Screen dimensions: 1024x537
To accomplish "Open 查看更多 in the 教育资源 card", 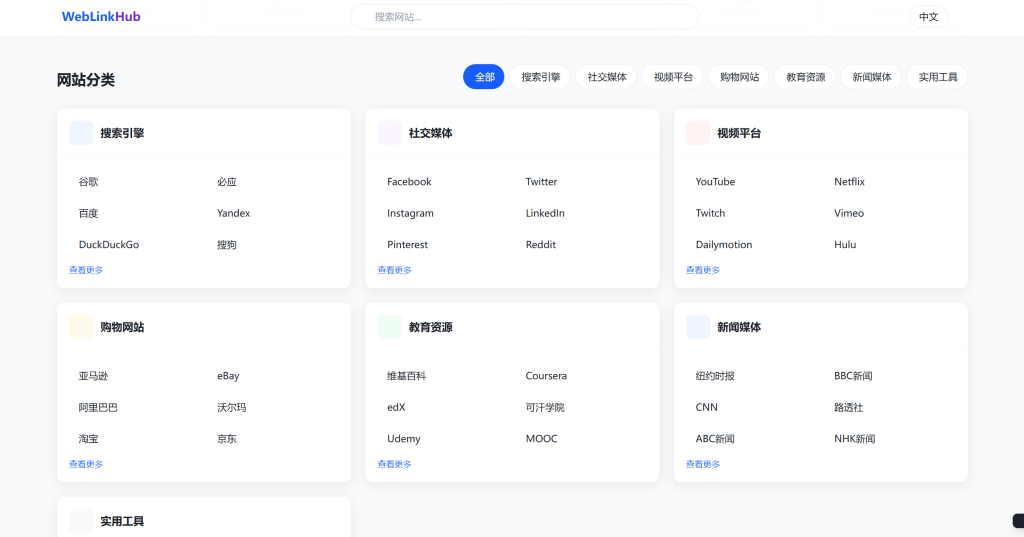I will [394, 464].
